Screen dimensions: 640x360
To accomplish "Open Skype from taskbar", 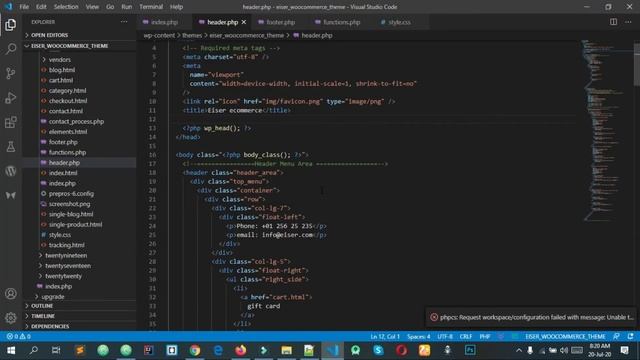I will click(x=378, y=350).
